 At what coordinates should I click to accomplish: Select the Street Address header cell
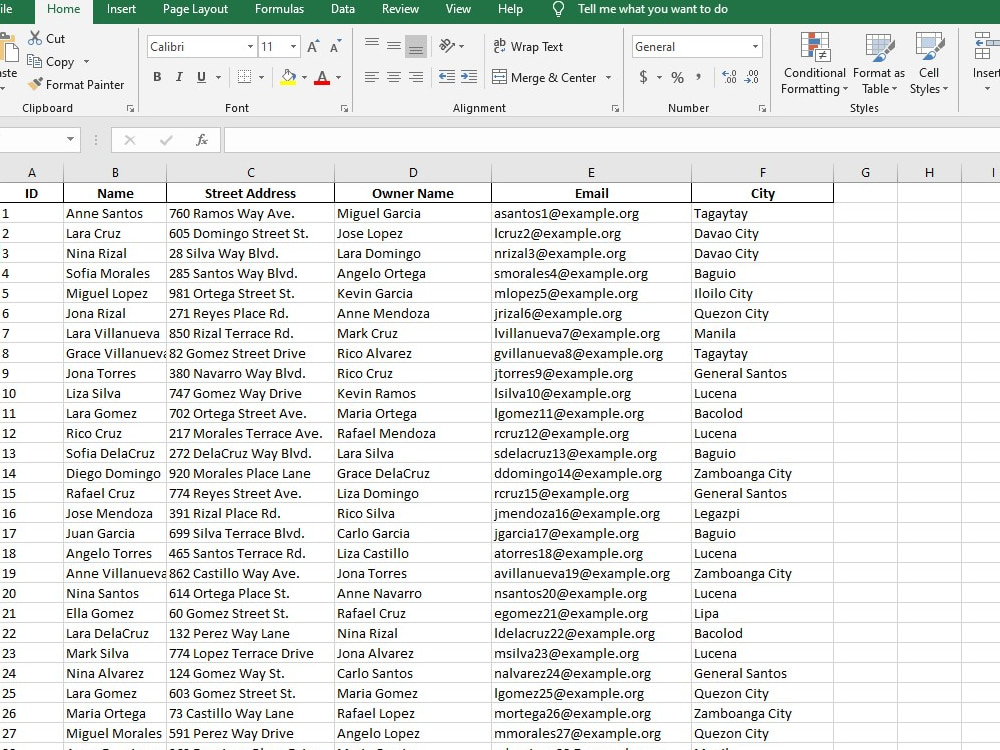[x=250, y=193]
